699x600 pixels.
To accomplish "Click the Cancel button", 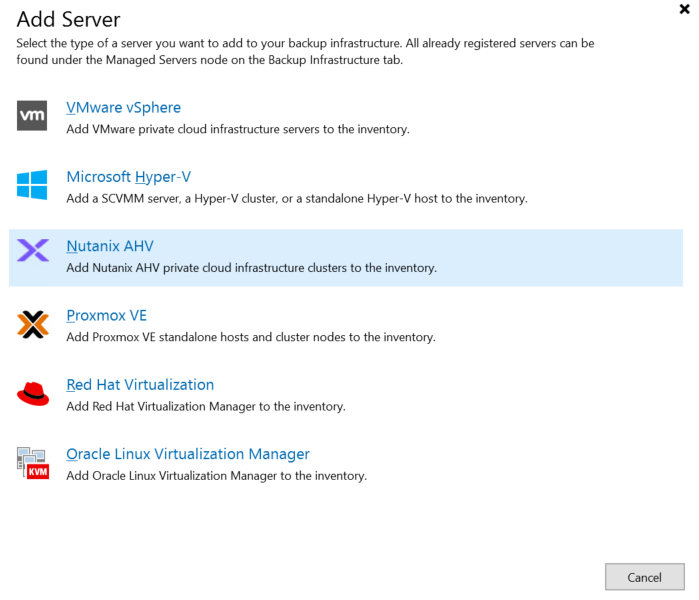I will coord(644,577).
